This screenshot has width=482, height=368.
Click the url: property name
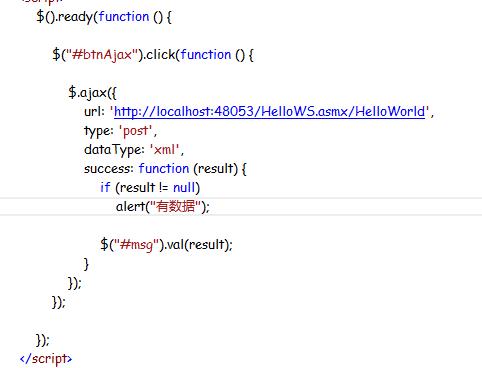[x=94, y=112]
